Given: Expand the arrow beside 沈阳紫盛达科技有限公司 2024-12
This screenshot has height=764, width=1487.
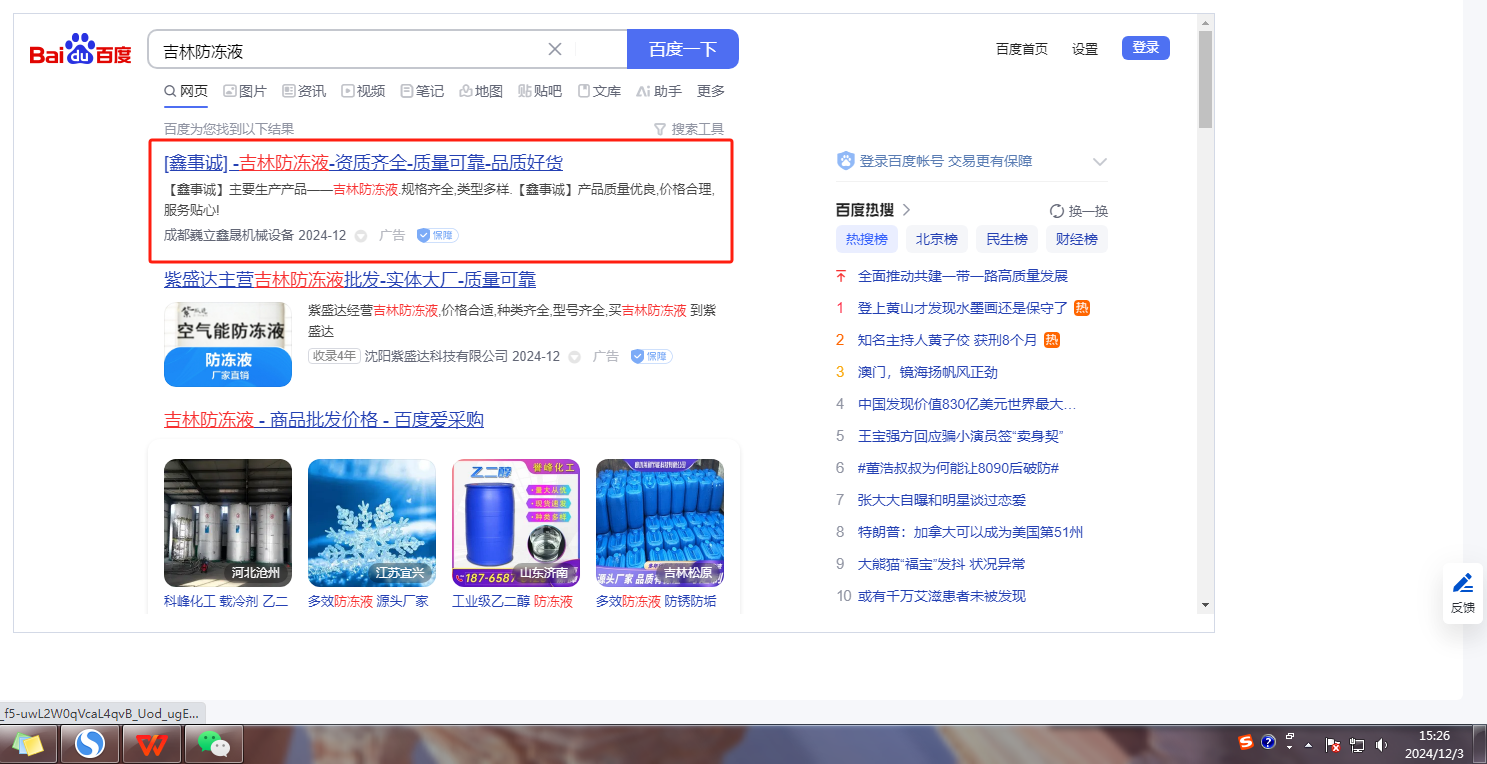Looking at the screenshot, I should 575,356.
